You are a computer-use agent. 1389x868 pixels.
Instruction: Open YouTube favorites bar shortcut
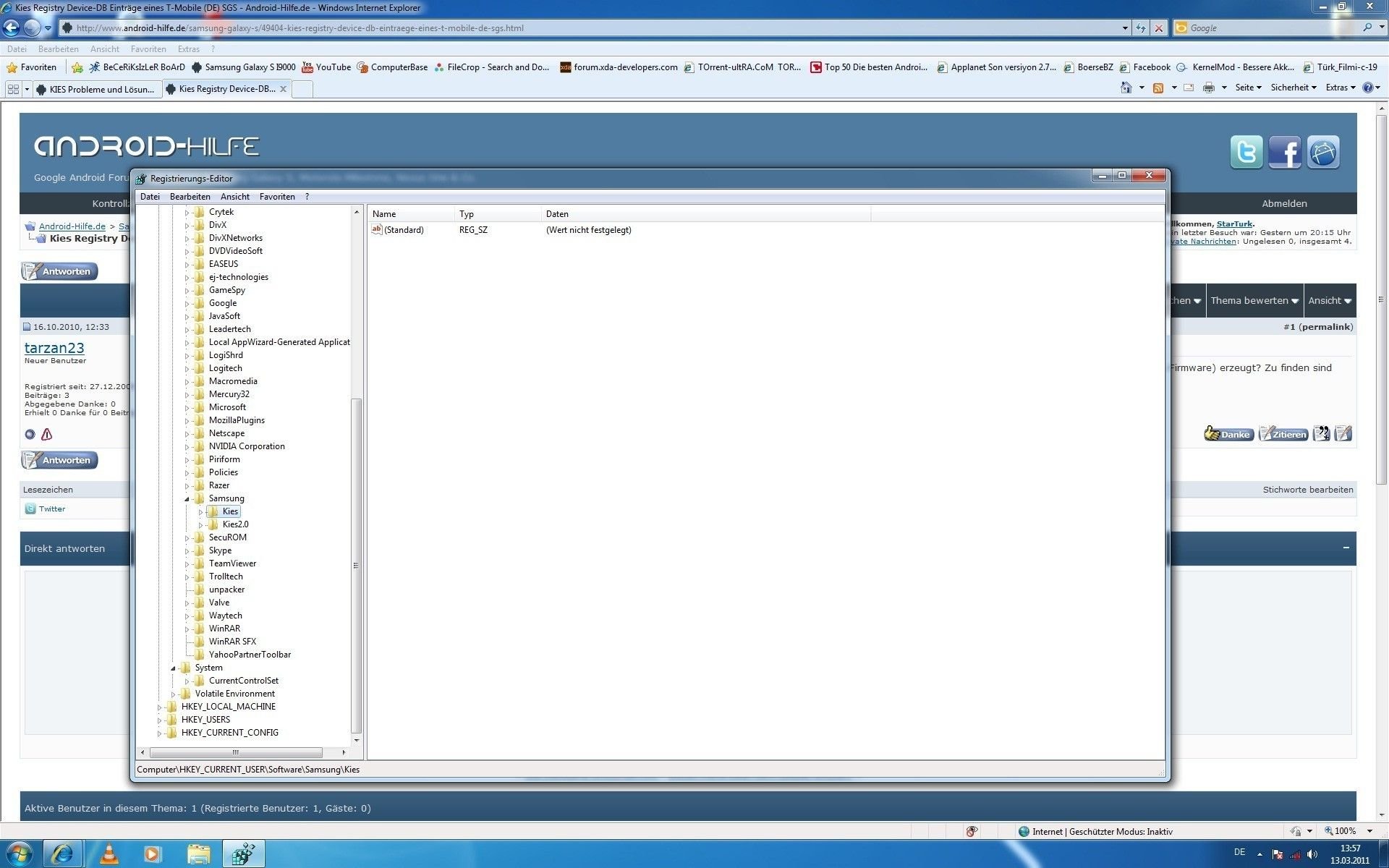pyautogui.click(x=326, y=67)
